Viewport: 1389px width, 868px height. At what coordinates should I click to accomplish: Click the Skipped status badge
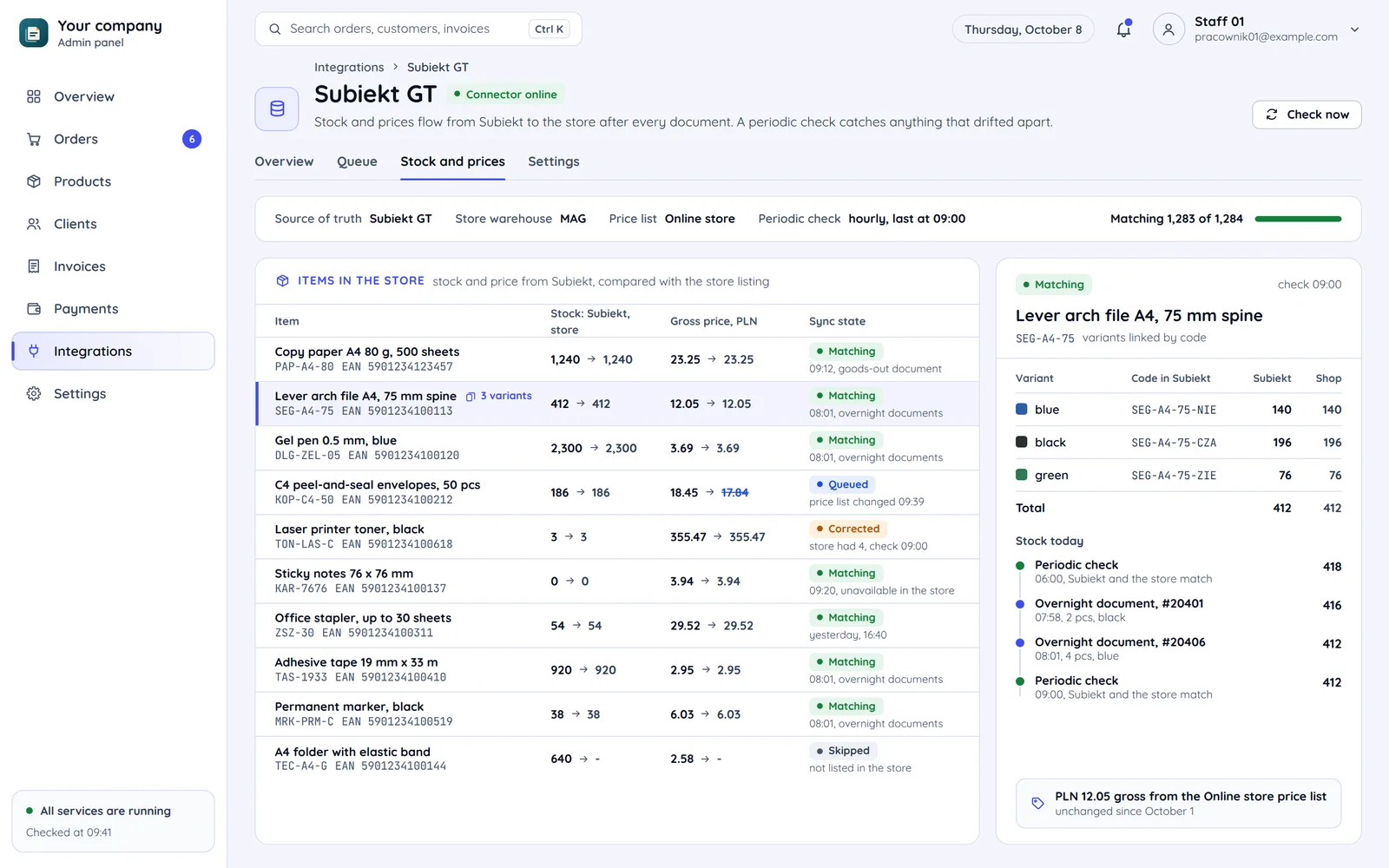[x=843, y=751]
